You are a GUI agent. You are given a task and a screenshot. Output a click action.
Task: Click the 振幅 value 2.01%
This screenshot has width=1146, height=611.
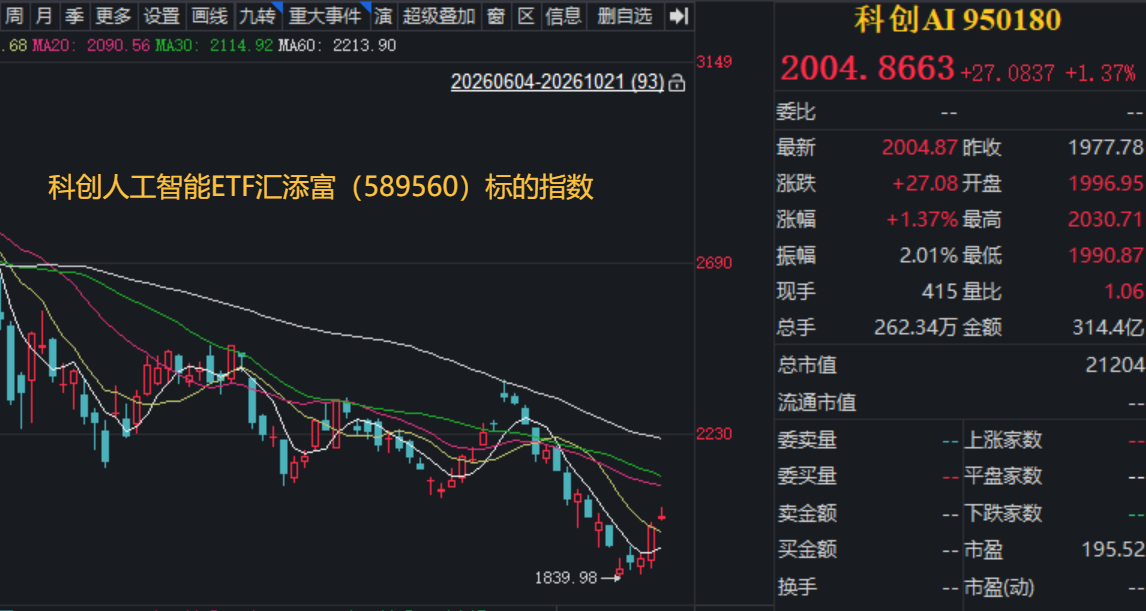928,256
